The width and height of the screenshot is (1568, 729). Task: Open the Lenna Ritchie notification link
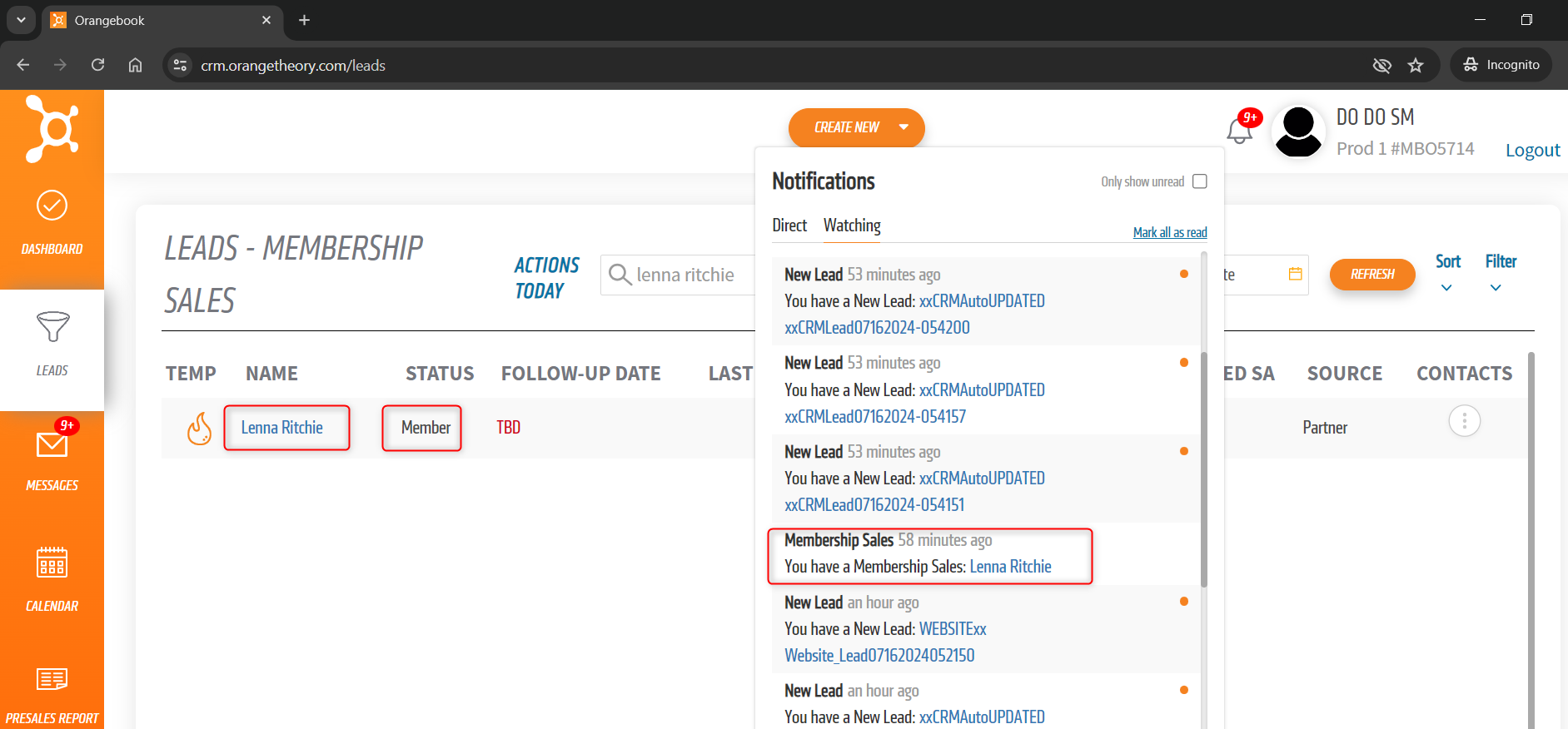1010,567
